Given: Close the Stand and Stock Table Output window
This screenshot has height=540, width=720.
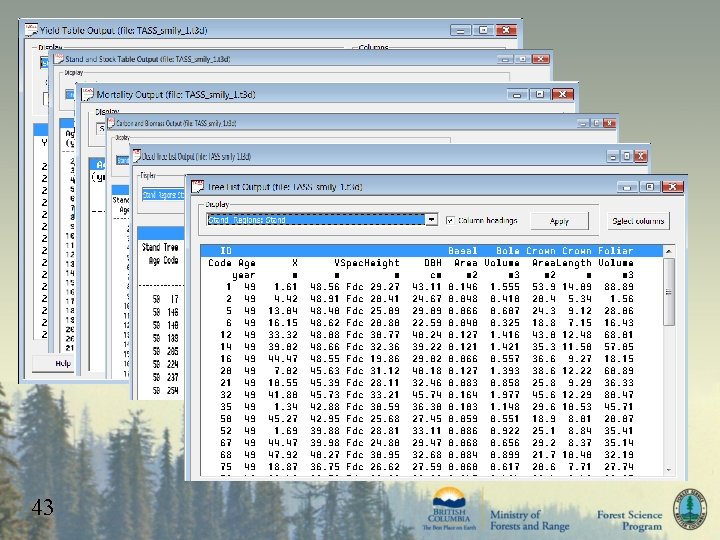Looking at the screenshot, I should [x=541, y=59].
